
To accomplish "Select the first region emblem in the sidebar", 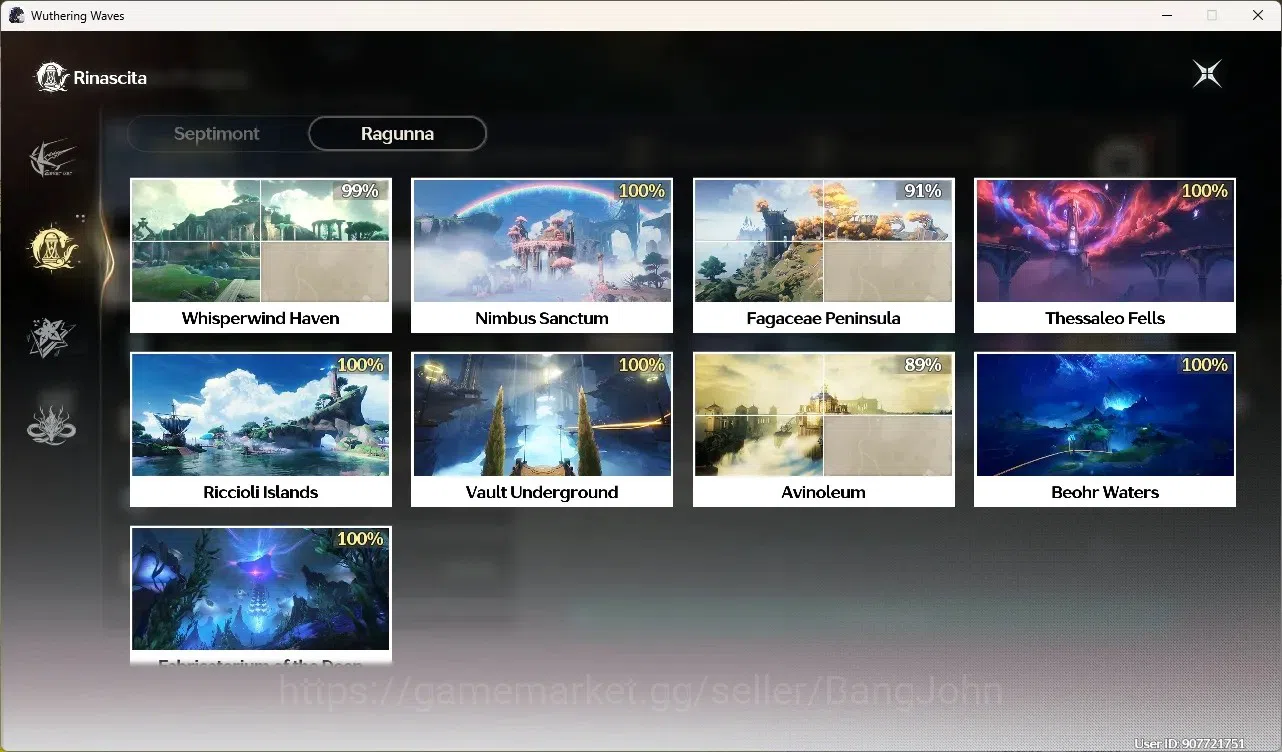I will point(52,160).
